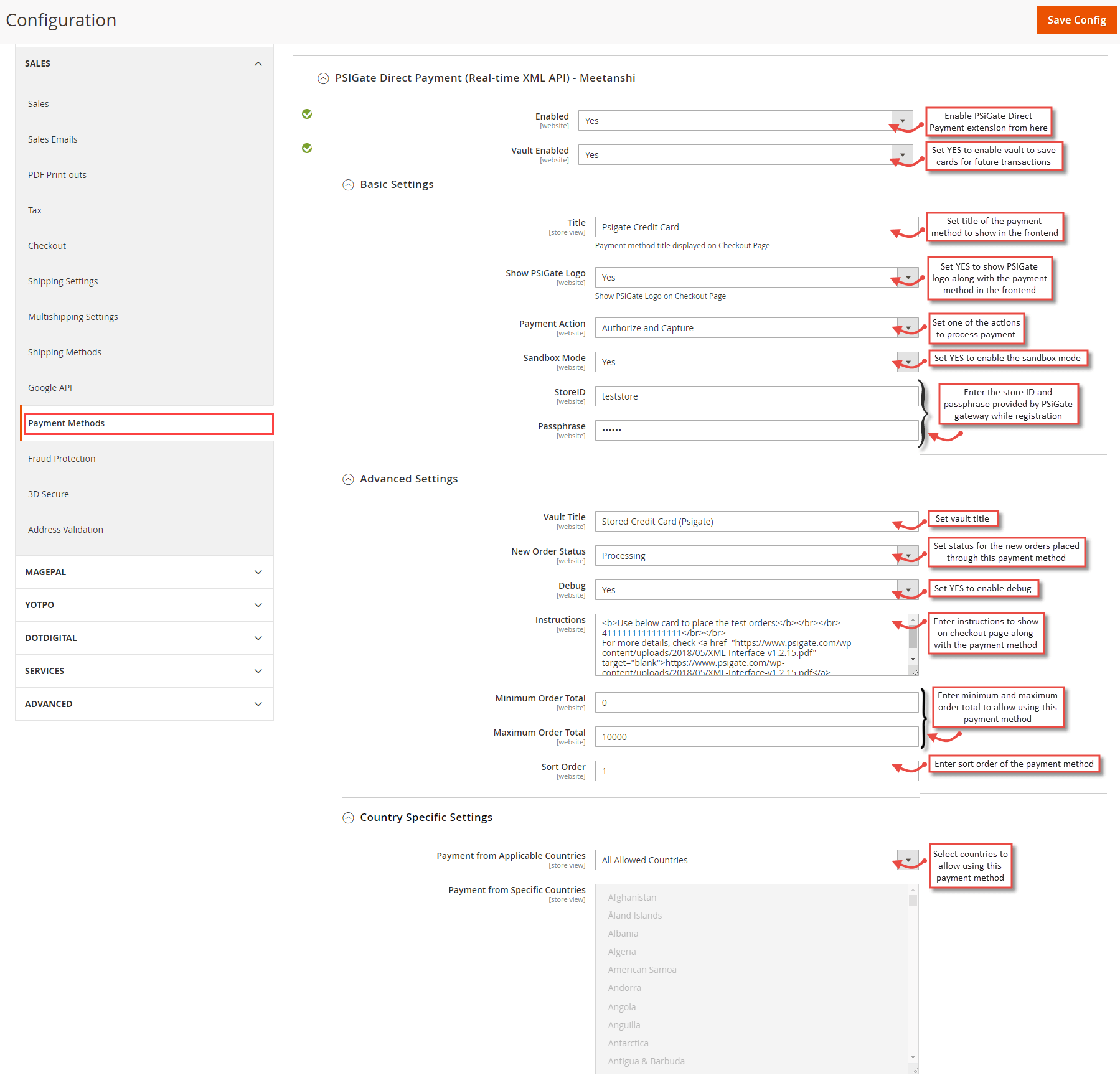
Task: Open New Order Status dropdown
Action: click(756, 556)
